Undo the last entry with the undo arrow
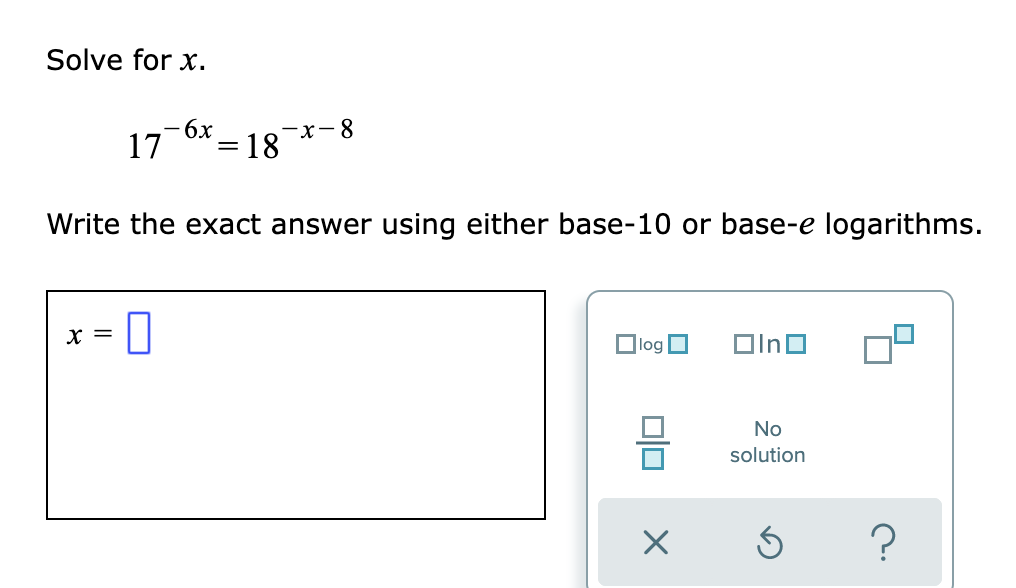This screenshot has height=588, width=1016. (768, 542)
